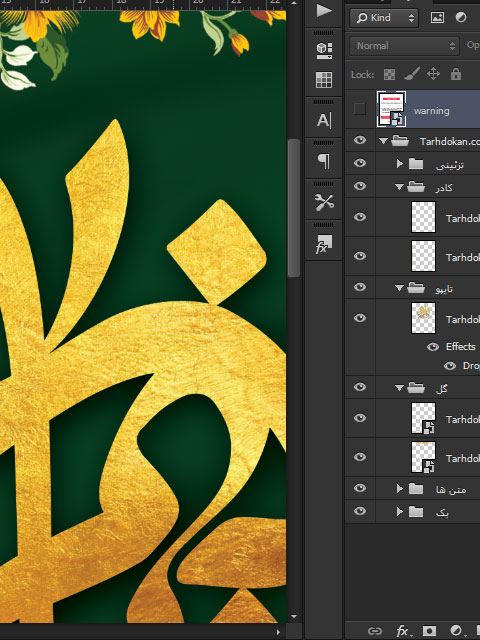Add a layer mask

tap(429, 631)
